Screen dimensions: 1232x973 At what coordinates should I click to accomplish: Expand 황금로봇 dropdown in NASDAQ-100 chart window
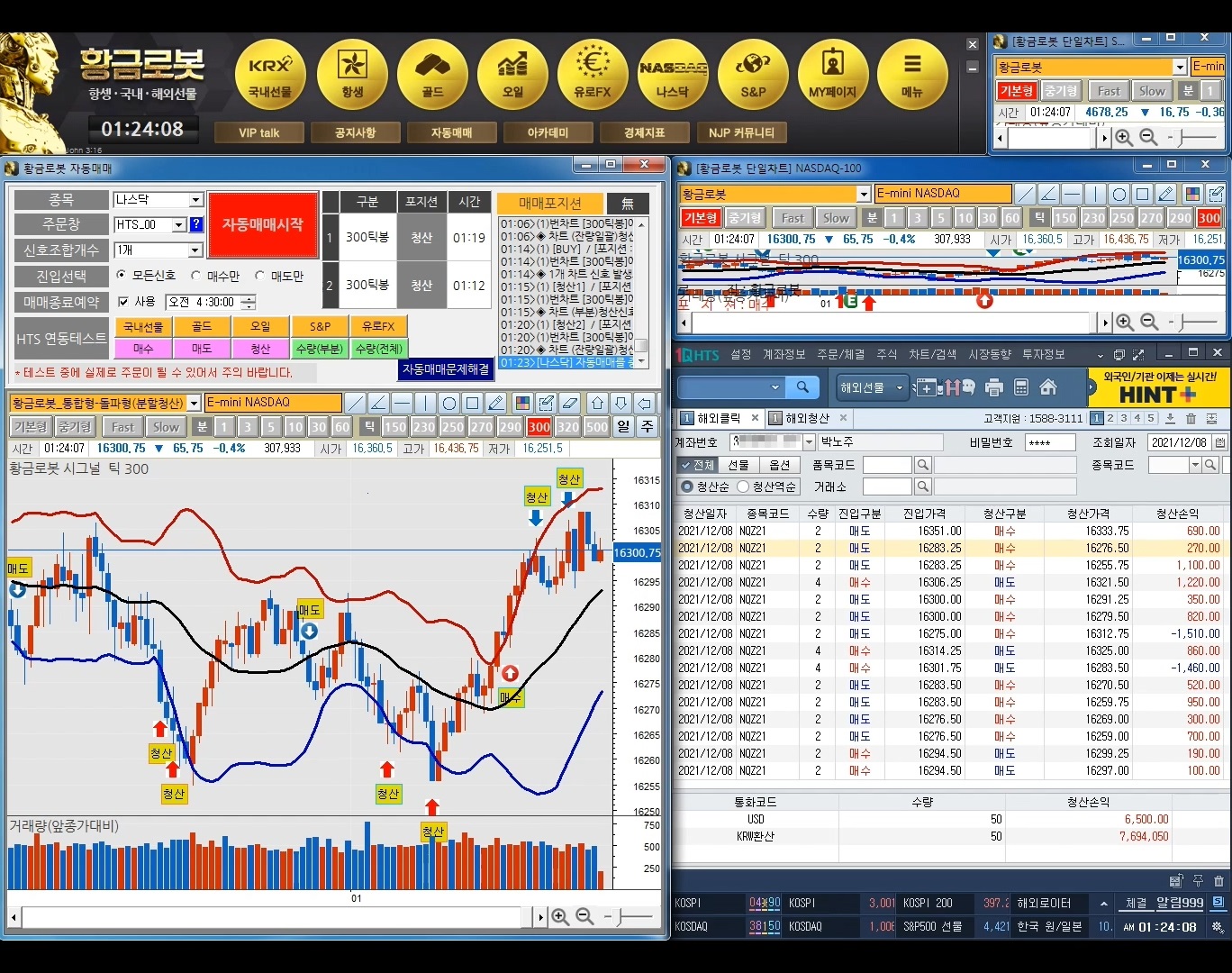(x=863, y=194)
